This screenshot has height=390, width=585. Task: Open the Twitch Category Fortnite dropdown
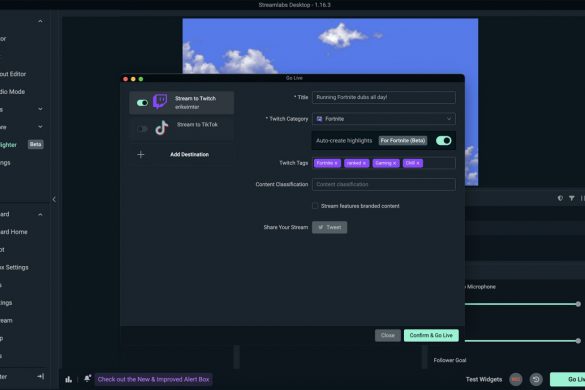[384, 119]
